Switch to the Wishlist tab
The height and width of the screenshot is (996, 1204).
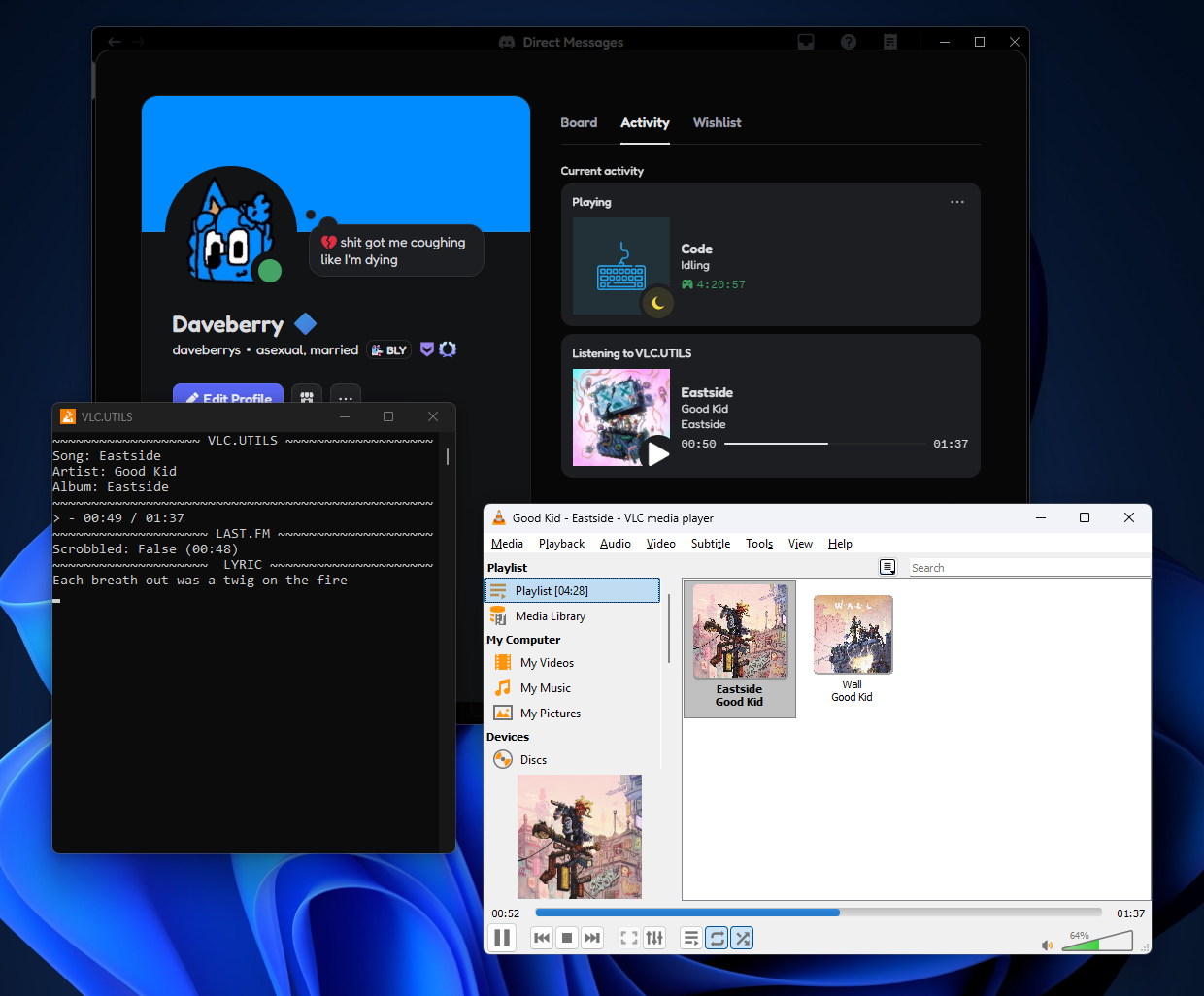[x=717, y=122]
